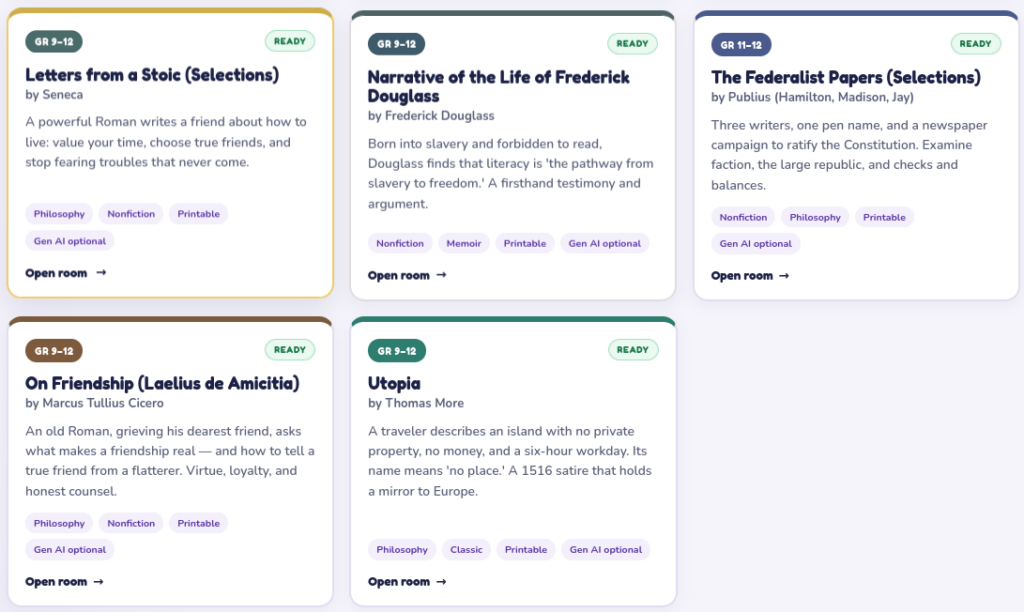Click The Federalist Papers (Selections) title
Viewport: 1024px width, 612px height.
coord(846,77)
